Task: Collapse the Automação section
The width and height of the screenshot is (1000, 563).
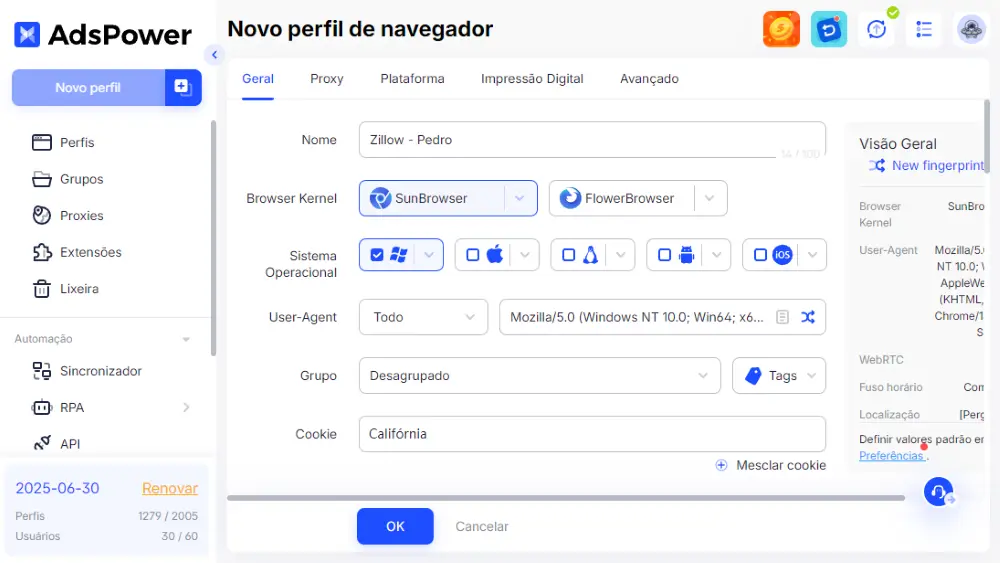Action: (186, 339)
